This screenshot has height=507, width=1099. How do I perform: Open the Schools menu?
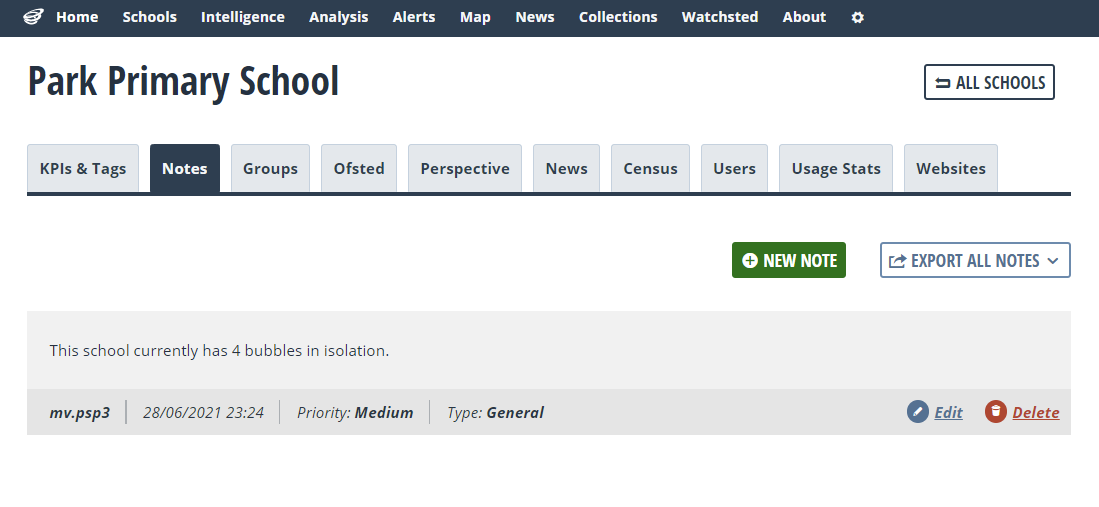coord(149,17)
